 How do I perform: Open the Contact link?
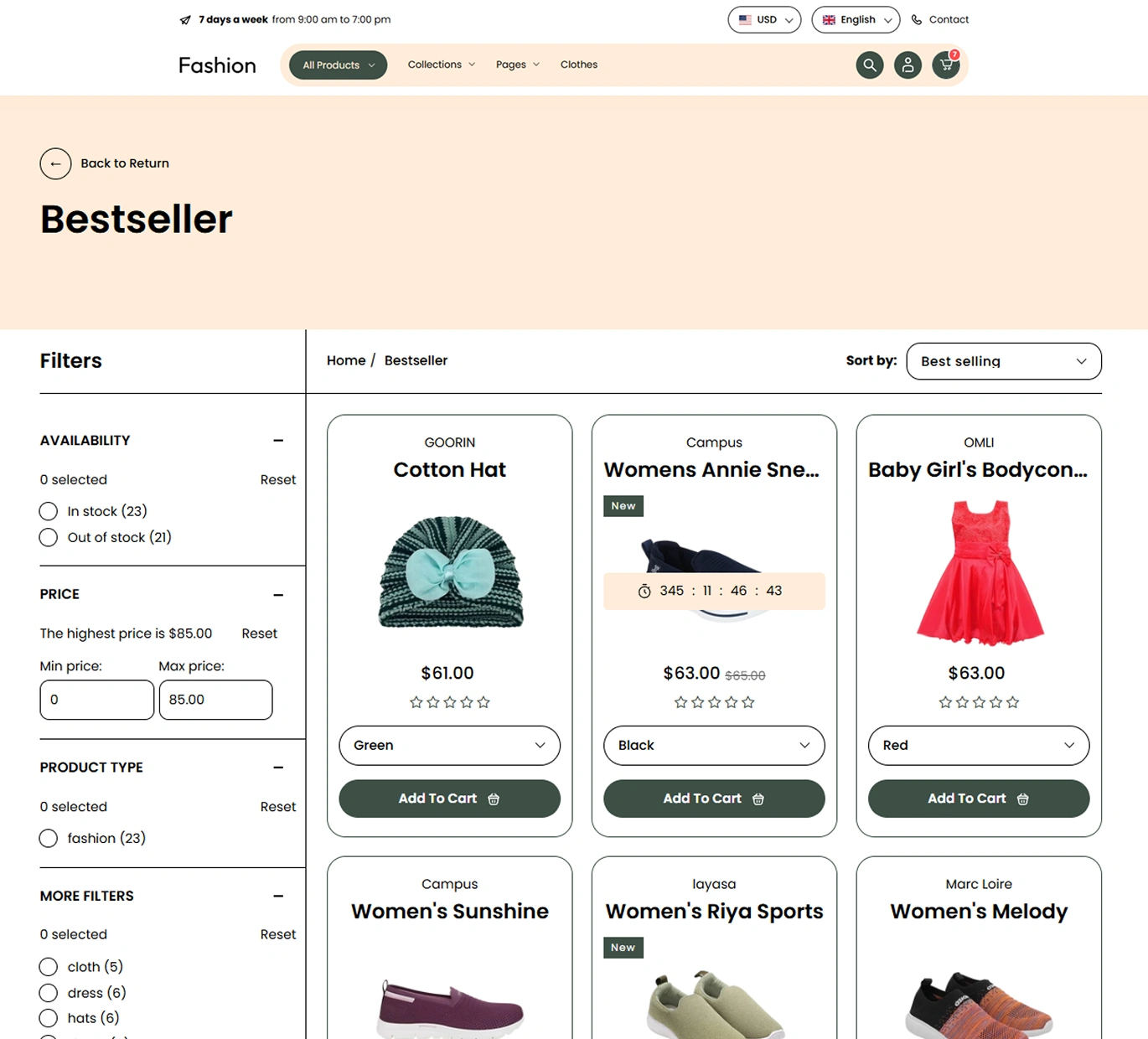coord(949,19)
